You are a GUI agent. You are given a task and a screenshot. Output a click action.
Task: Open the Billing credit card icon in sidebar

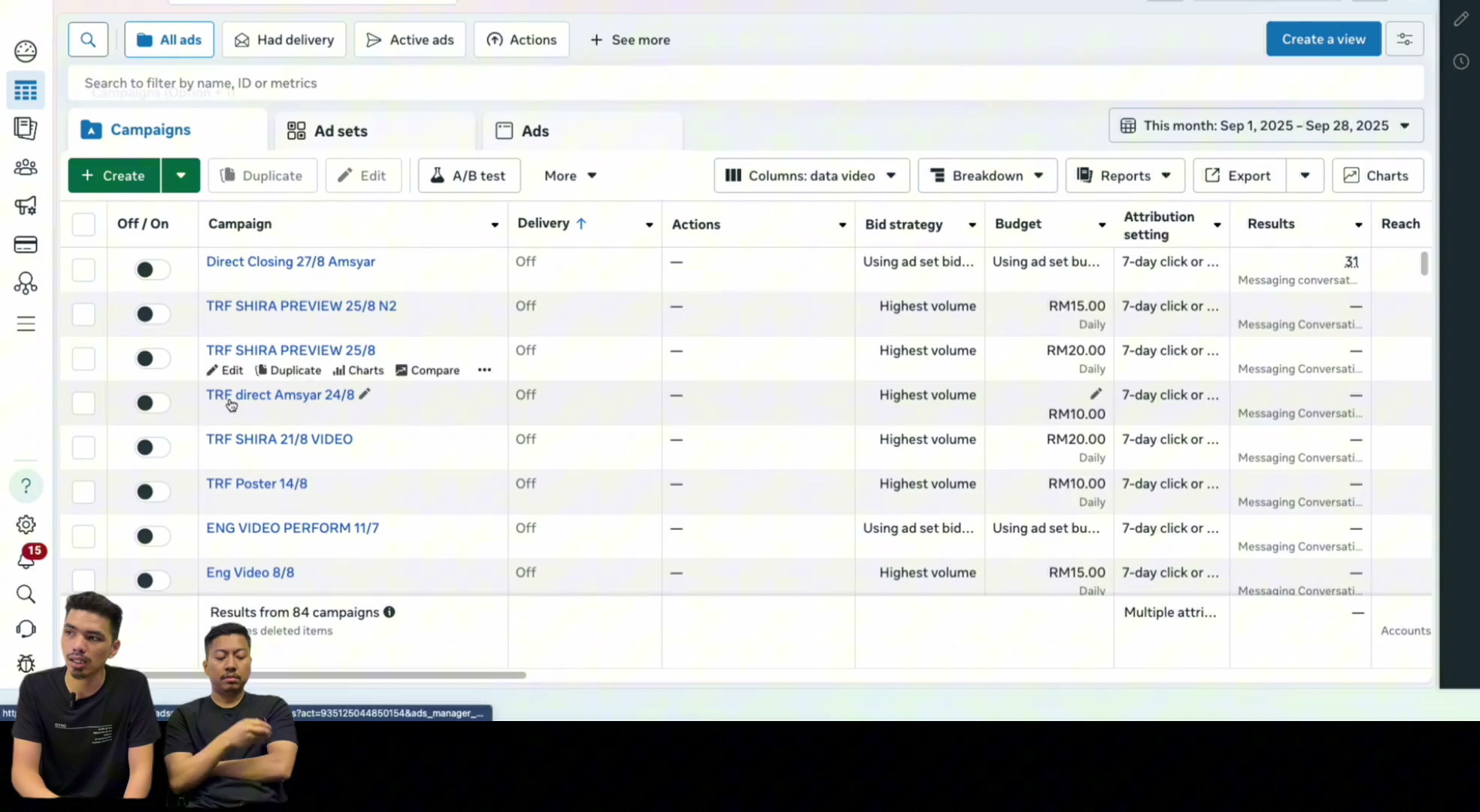[26, 244]
